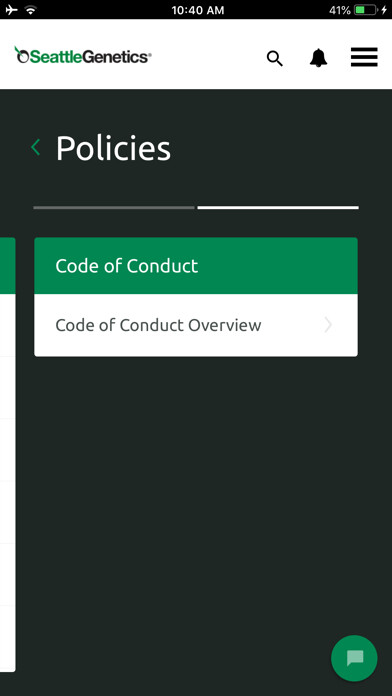The width and height of the screenshot is (392, 696).
Task: Select the Code of Conduct green header
Action: pyautogui.click(x=196, y=265)
